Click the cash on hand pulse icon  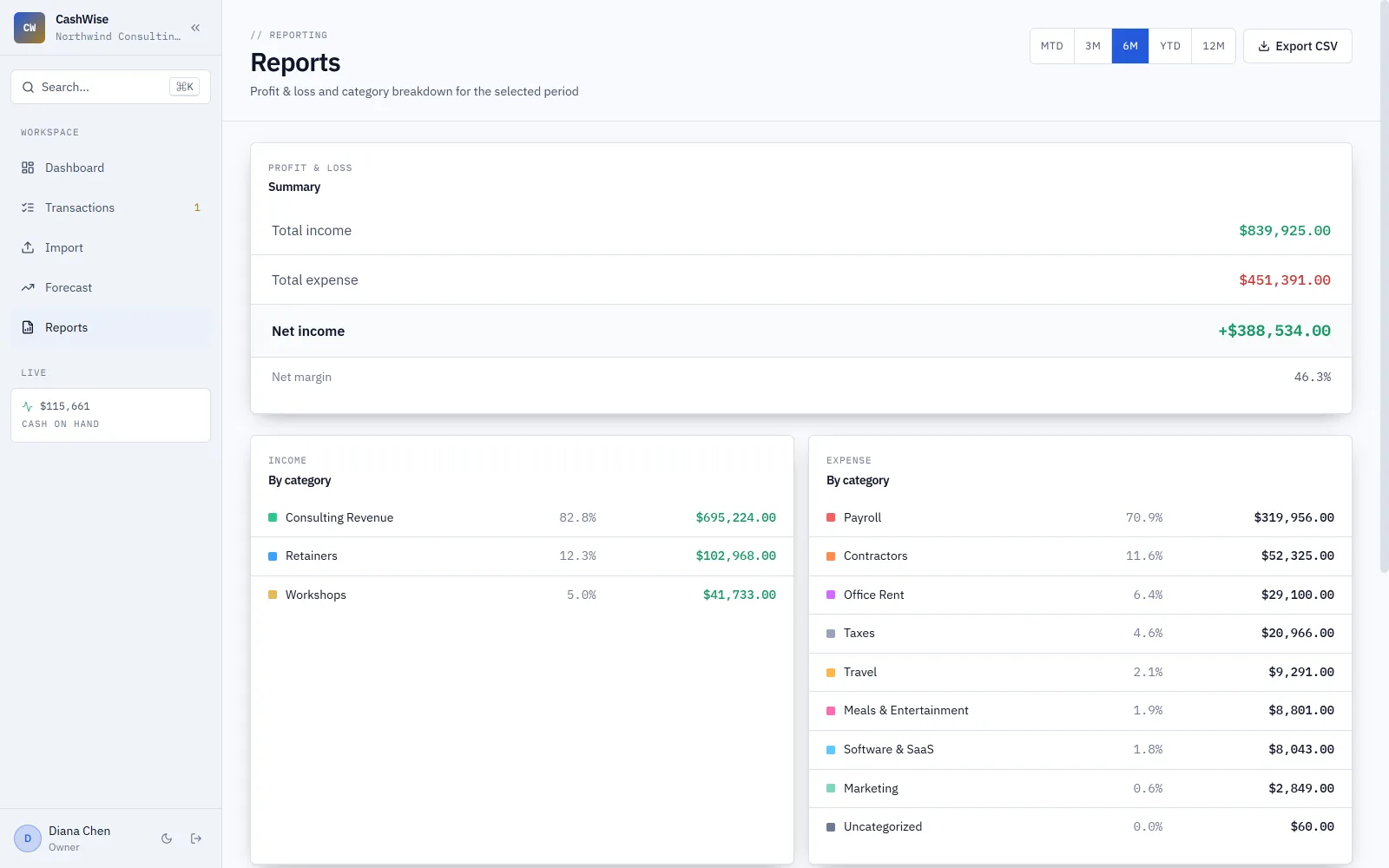[28, 406]
